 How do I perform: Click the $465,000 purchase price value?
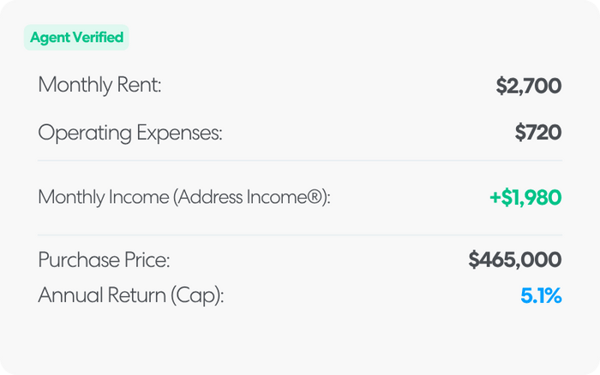click(x=515, y=260)
